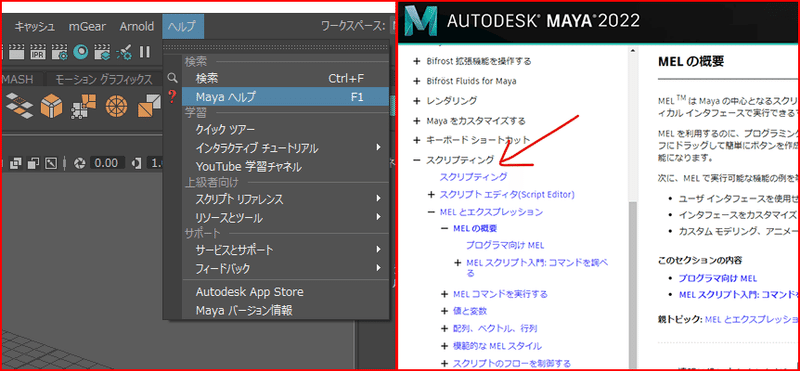Open 親トピック MEL とエクスプレッション link
Image resolution: width=800 pixels, height=371 pixels.
[x=752, y=319]
